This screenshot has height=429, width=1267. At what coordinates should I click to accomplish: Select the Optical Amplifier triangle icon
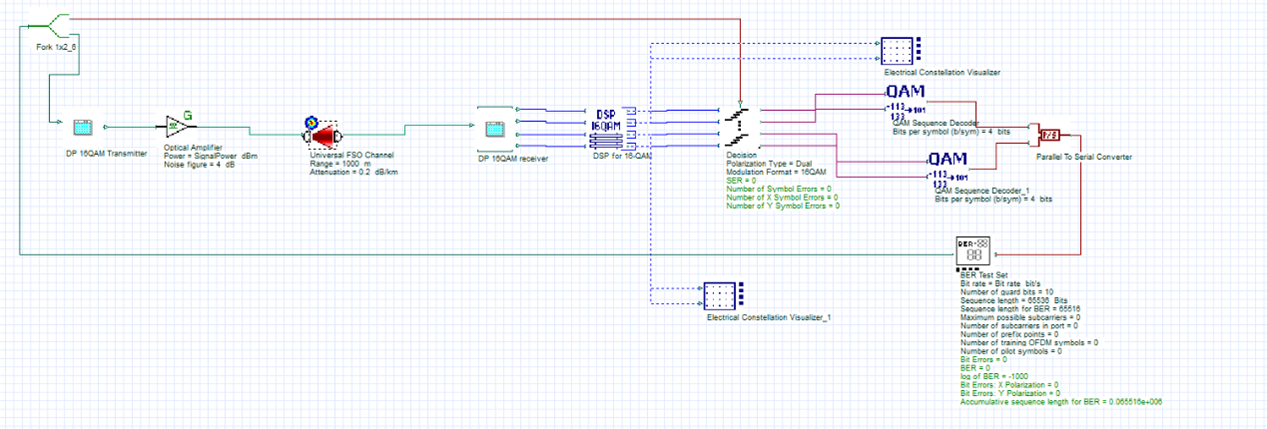[x=178, y=126]
